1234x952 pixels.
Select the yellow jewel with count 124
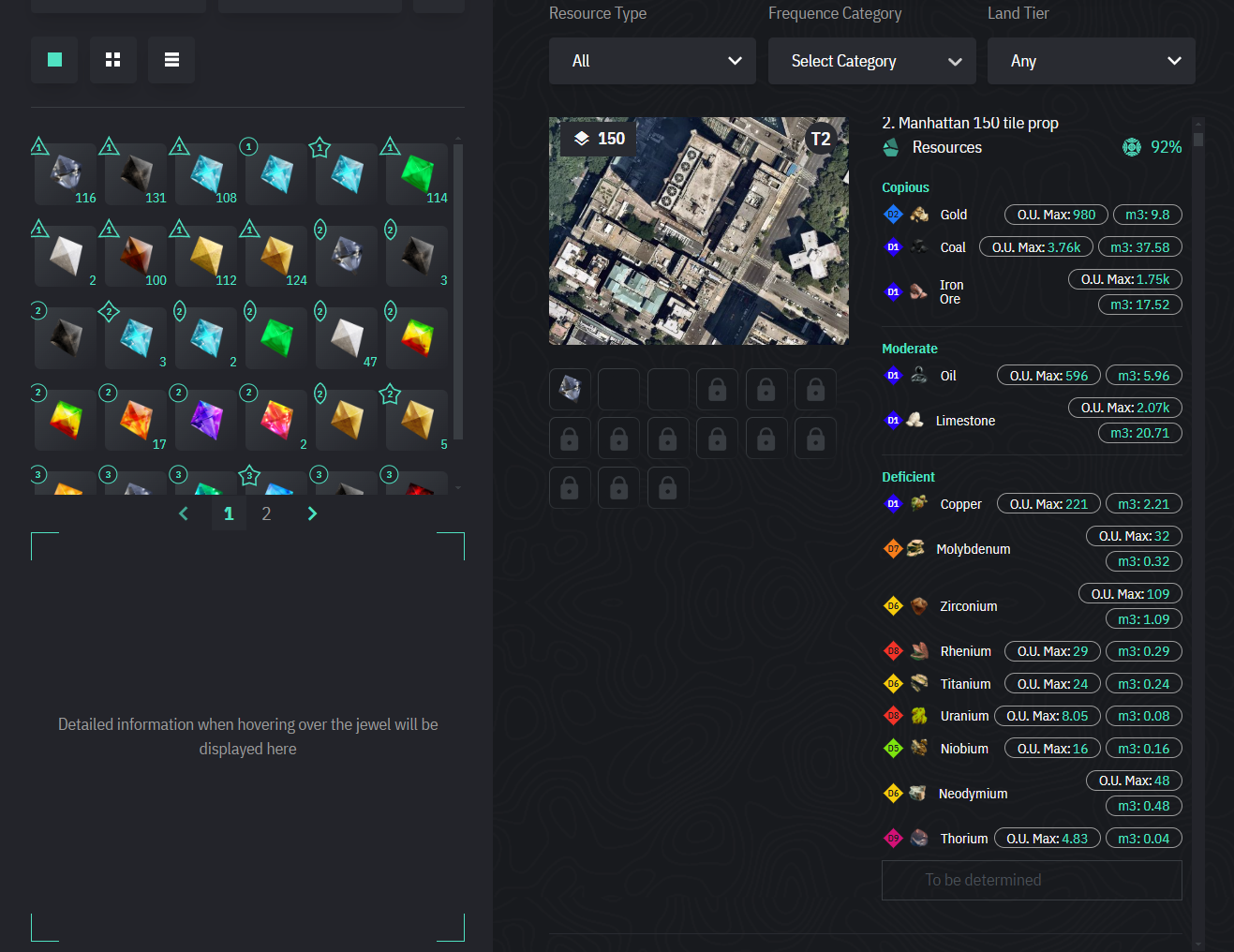pos(276,256)
